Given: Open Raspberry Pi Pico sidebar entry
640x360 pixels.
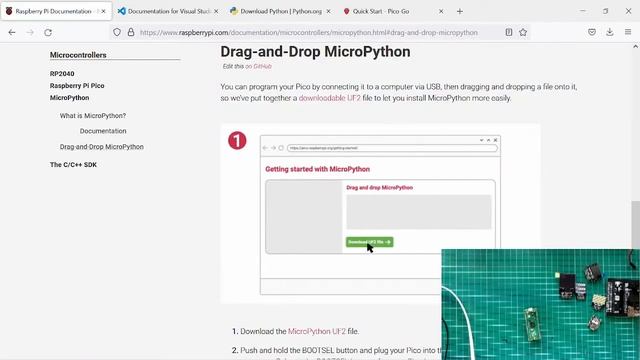Looking at the screenshot, I should (77, 86).
